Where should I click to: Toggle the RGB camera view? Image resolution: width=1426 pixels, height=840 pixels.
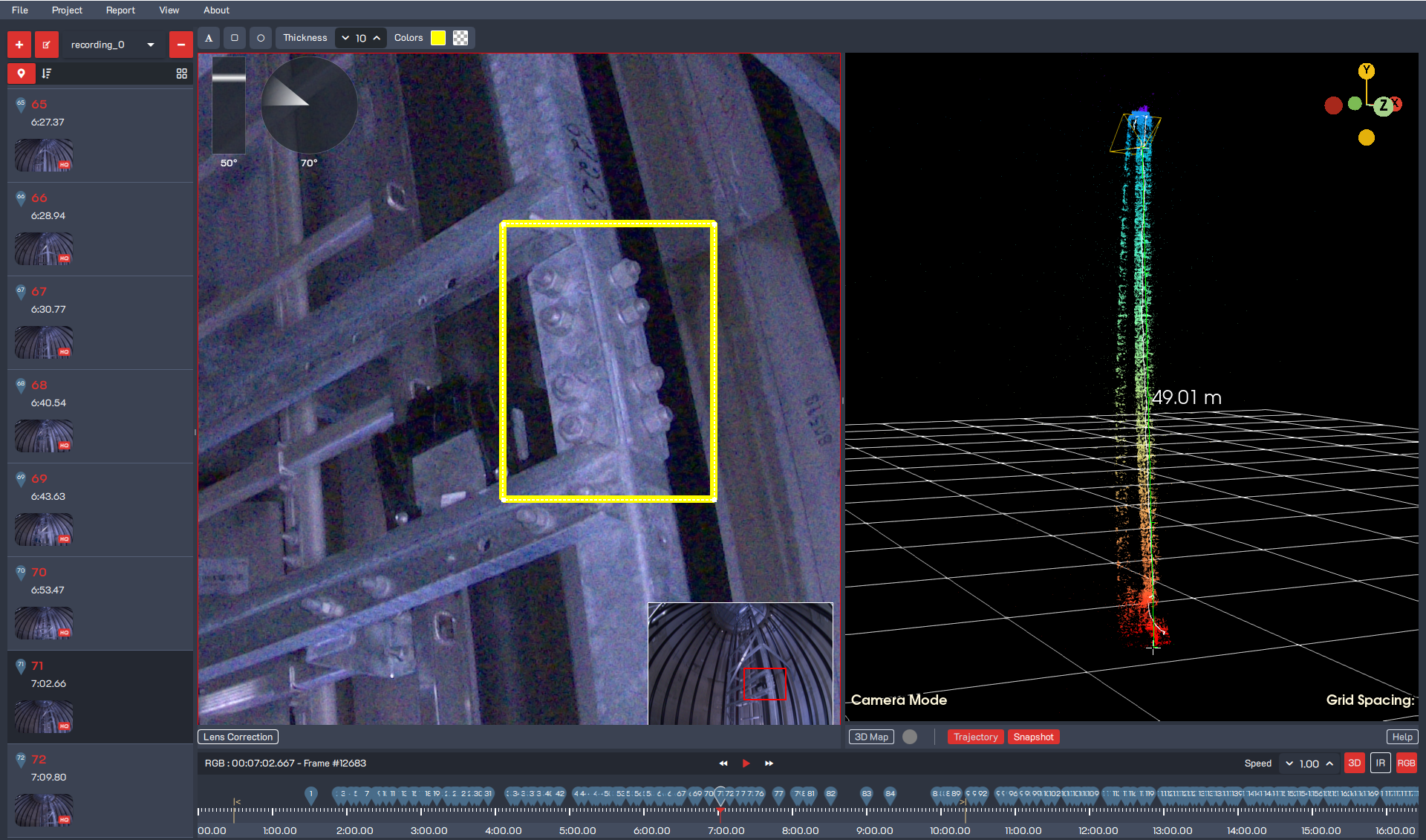click(x=1407, y=764)
